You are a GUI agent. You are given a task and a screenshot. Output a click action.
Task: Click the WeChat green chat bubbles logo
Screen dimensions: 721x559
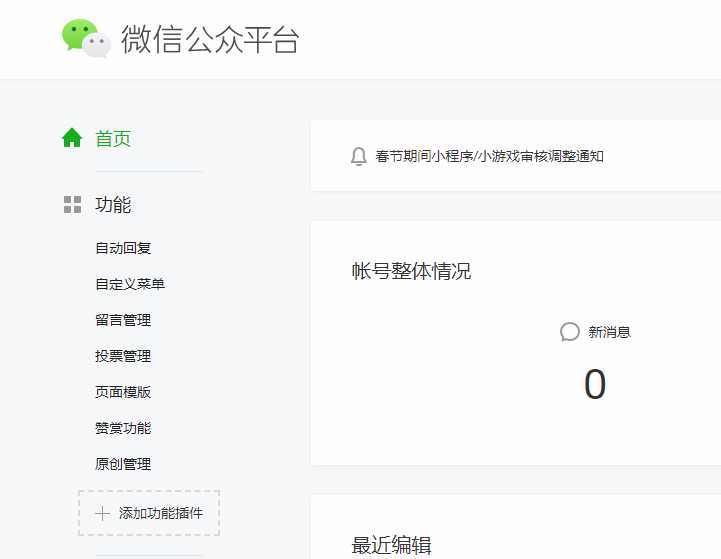[x=86, y=39]
